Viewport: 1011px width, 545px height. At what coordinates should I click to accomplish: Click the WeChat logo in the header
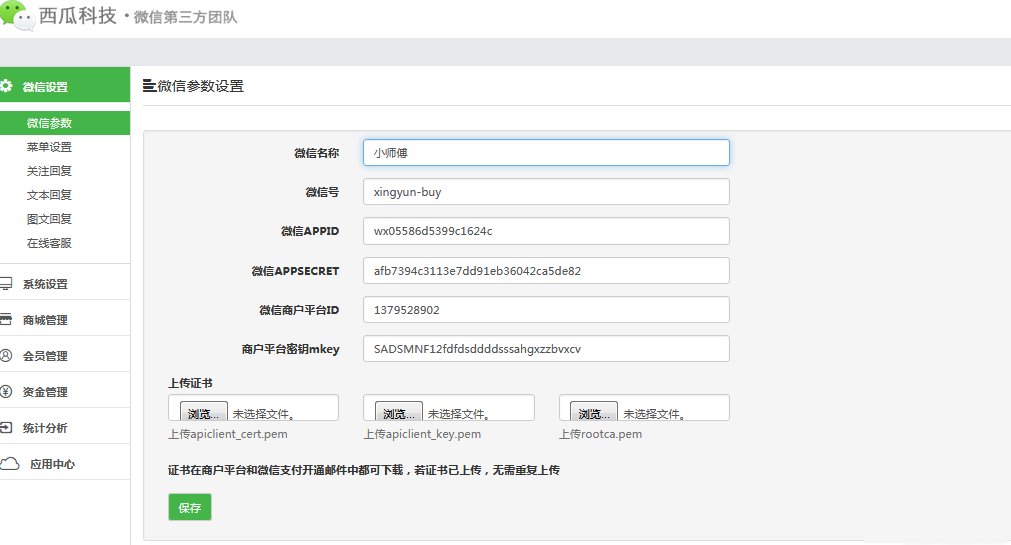click(15, 16)
